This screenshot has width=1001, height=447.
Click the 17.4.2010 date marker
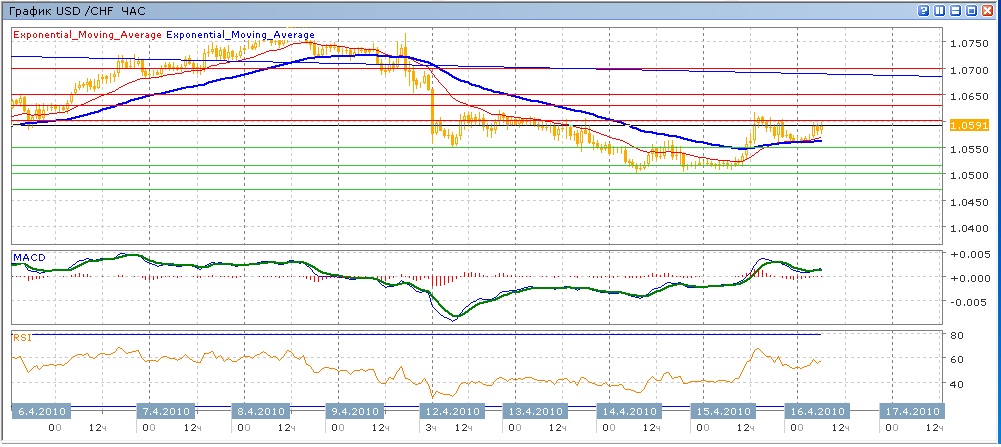pos(910,411)
